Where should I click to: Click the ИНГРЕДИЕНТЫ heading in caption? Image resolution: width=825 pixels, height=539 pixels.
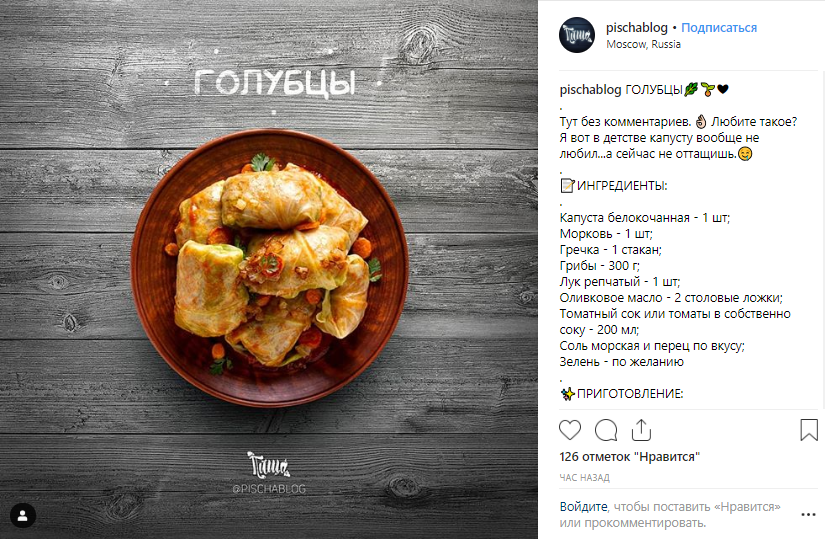click(622, 186)
